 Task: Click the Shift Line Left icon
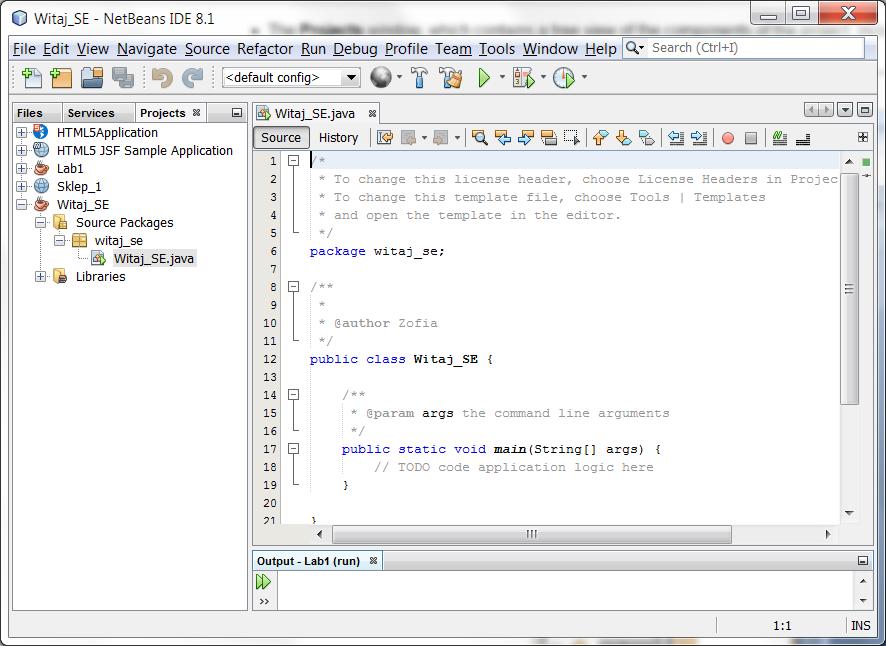[676, 137]
